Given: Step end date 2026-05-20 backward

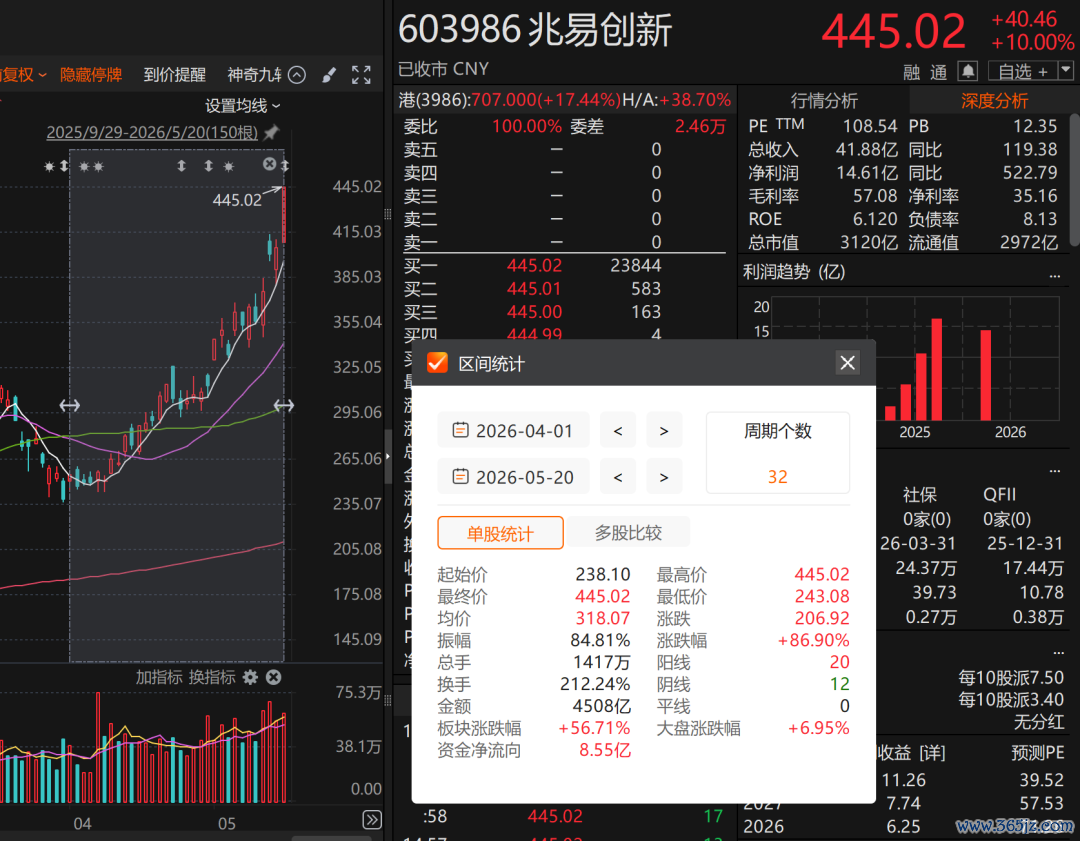Looking at the screenshot, I should 618,477.
